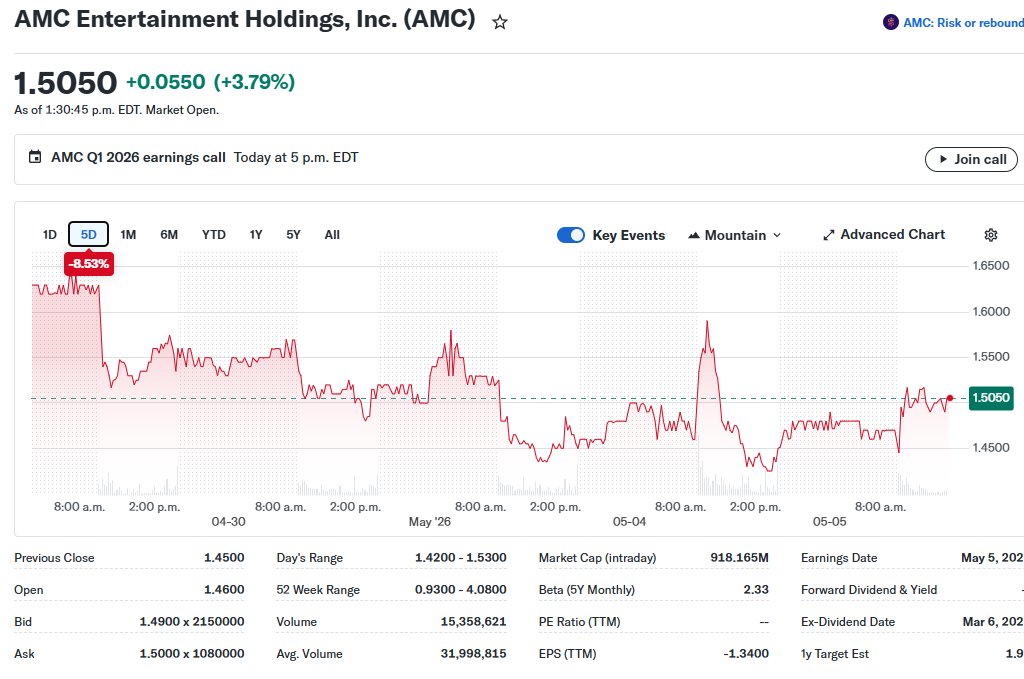This screenshot has height=679, width=1024.
Task: Click the Beta (5Y Monthly) value 2.33
Action: pos(756,590)
